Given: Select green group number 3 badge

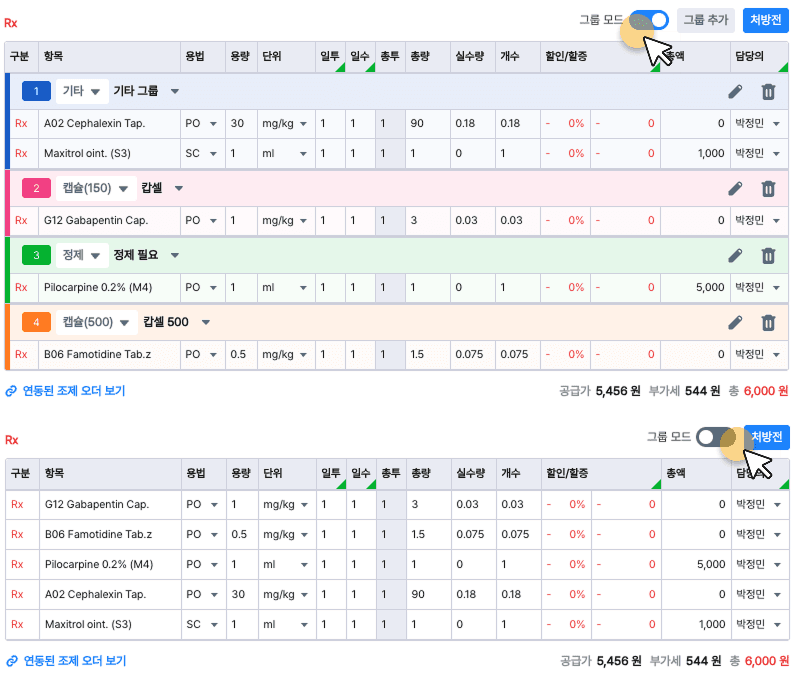Looking at the screenshot, I should 36,255.
